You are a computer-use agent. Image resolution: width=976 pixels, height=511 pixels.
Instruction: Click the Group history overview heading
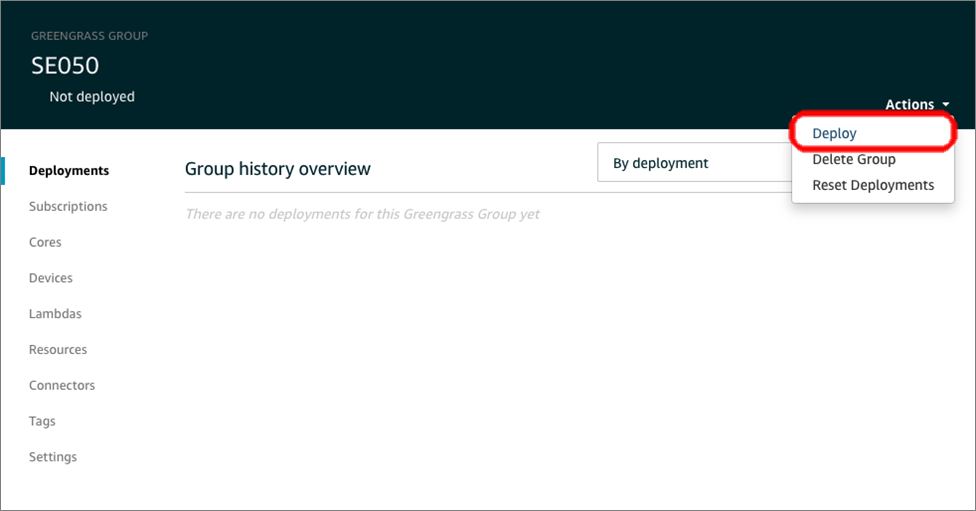coord(278,169)
